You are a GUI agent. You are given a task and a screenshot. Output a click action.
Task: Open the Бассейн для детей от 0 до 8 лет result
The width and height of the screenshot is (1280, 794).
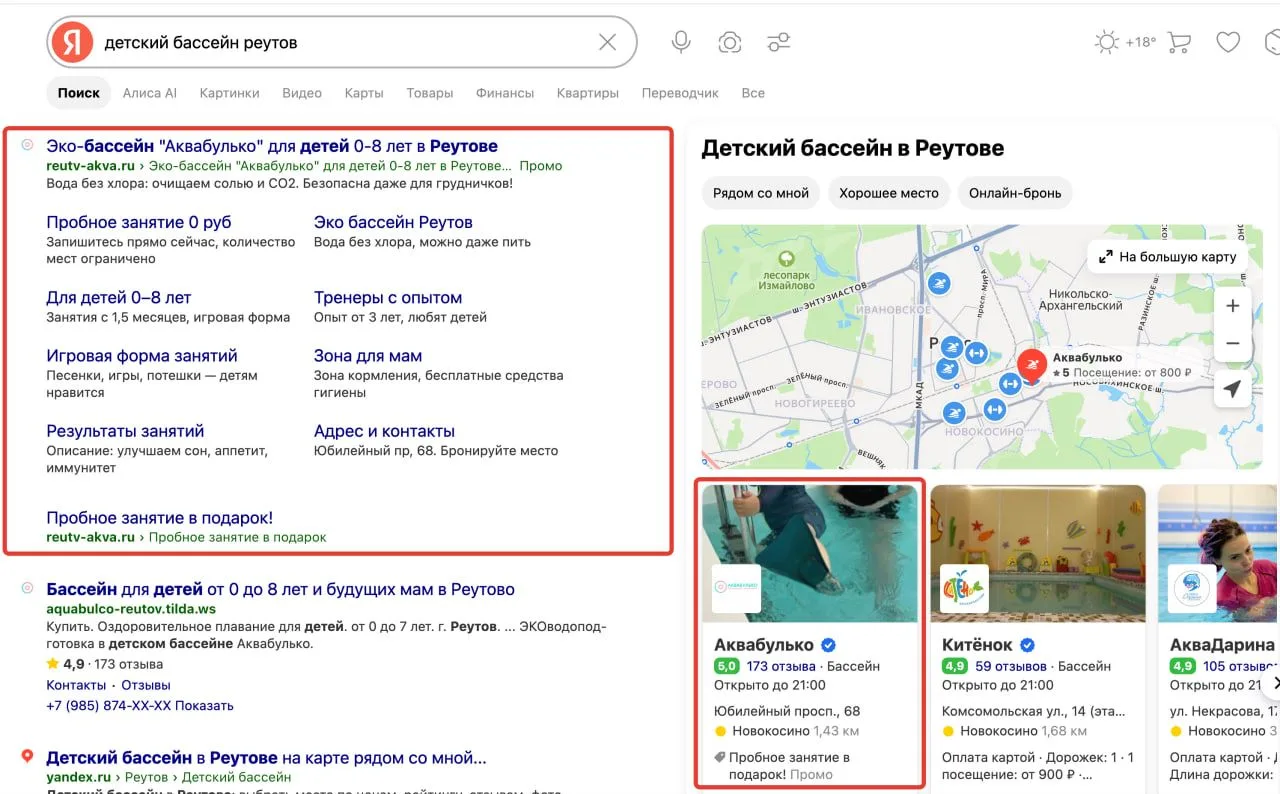click(x=280, y=589)
